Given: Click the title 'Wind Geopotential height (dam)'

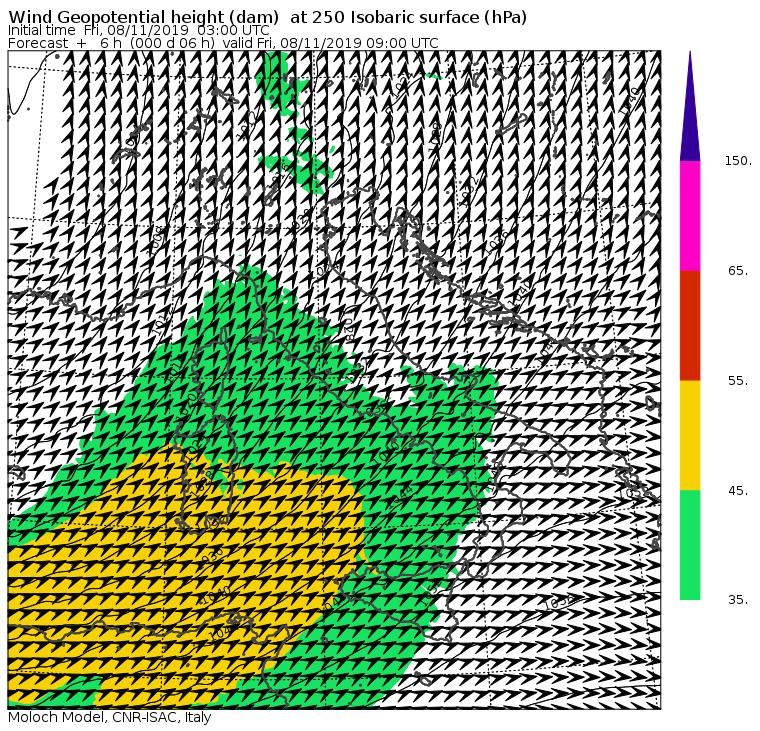Looking at the screenshot, I should [144, 17].
